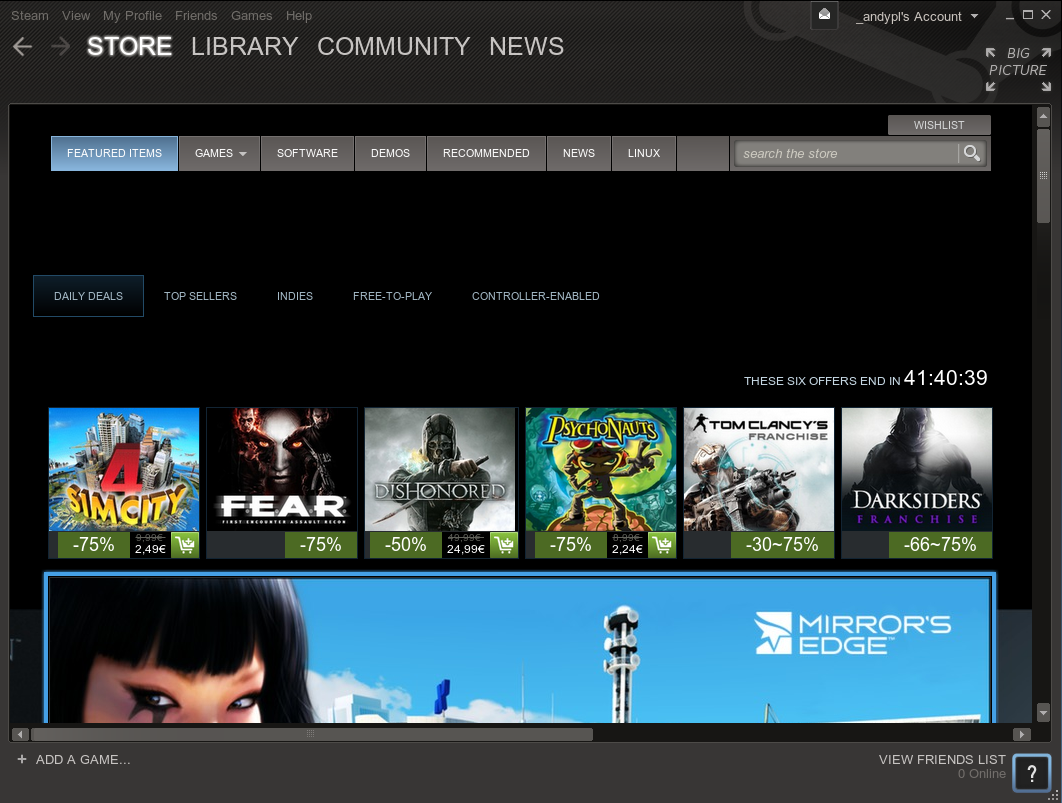Open the Darksiders Franchise deal
The height and width of the screenshot is (803, 1062).
917,469
